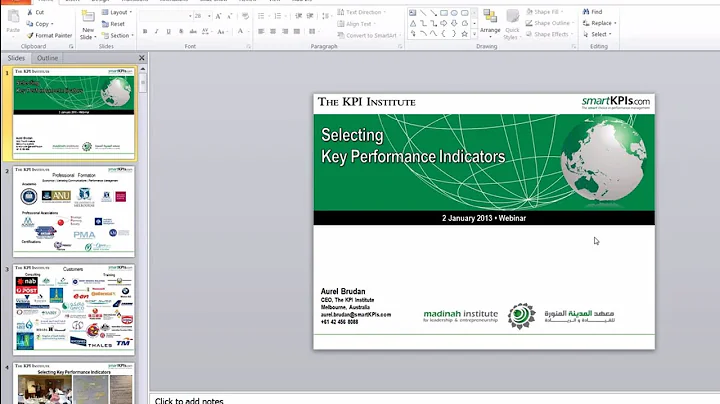Open the Text Direction menu
This screenshot has width=720, height=404.
pos(361,12)
